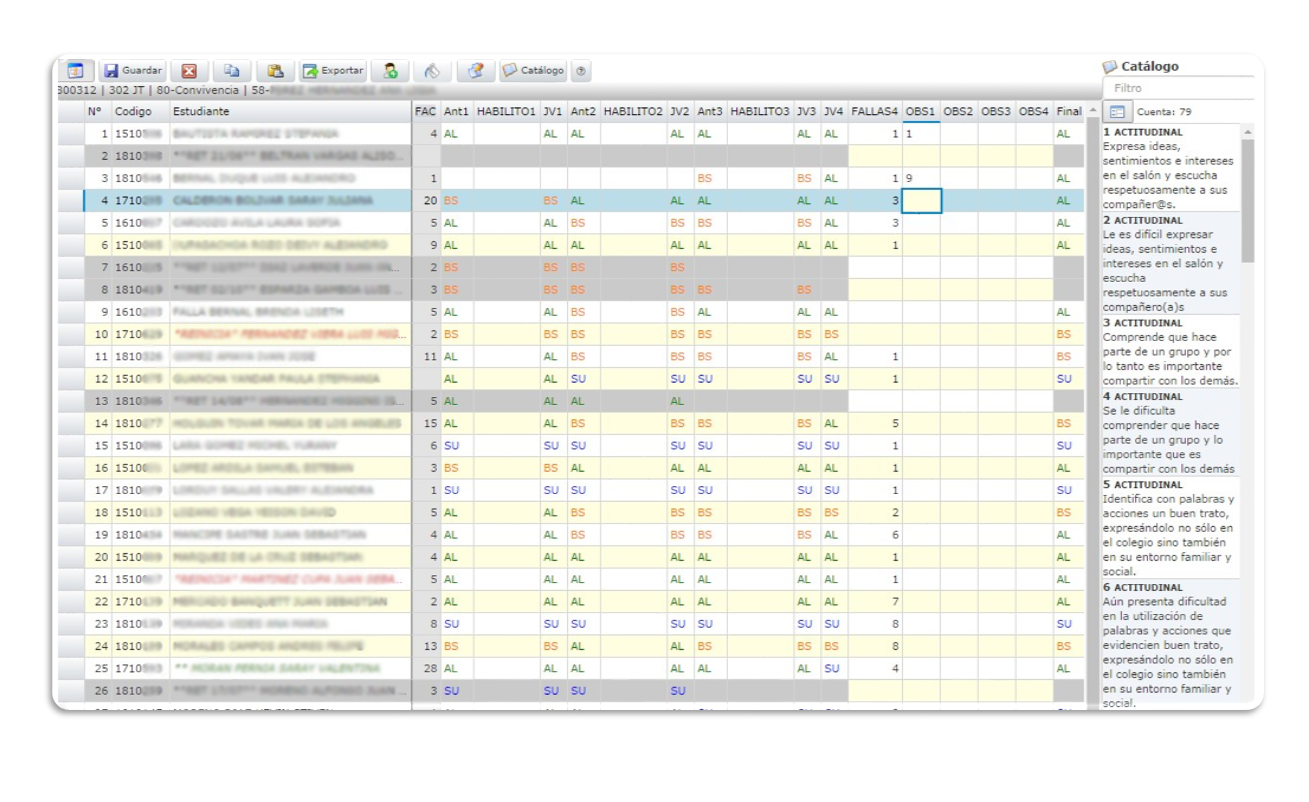Click the Final SU cell in row 12
1309x802 pixels.
point(1069,379)
